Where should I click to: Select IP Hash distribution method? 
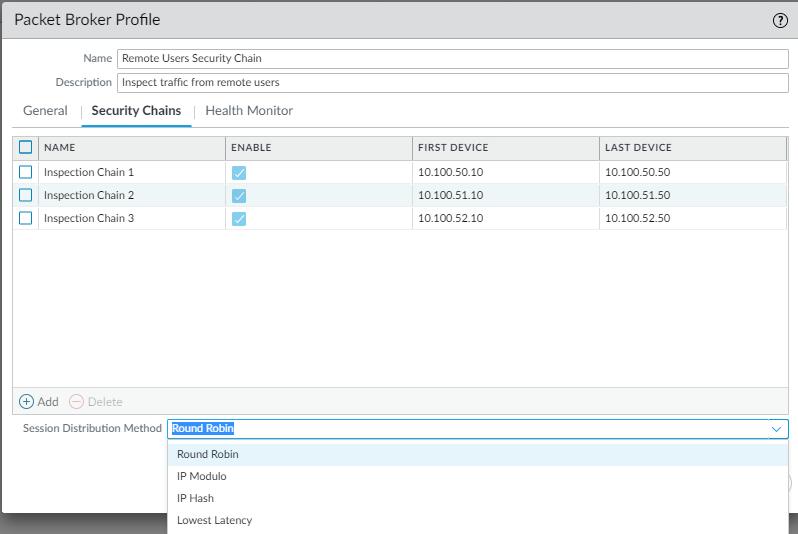(x=195, y=498)
